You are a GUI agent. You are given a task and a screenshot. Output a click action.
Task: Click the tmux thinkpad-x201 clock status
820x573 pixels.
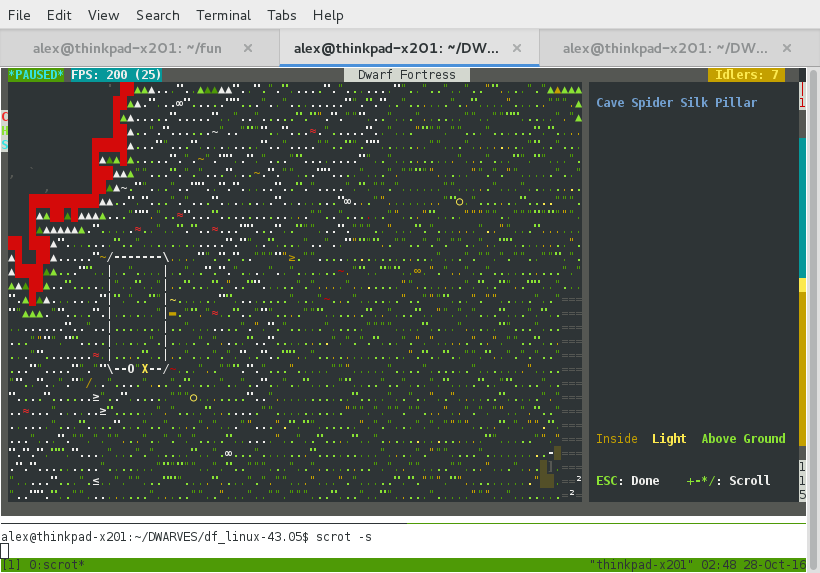698,565
